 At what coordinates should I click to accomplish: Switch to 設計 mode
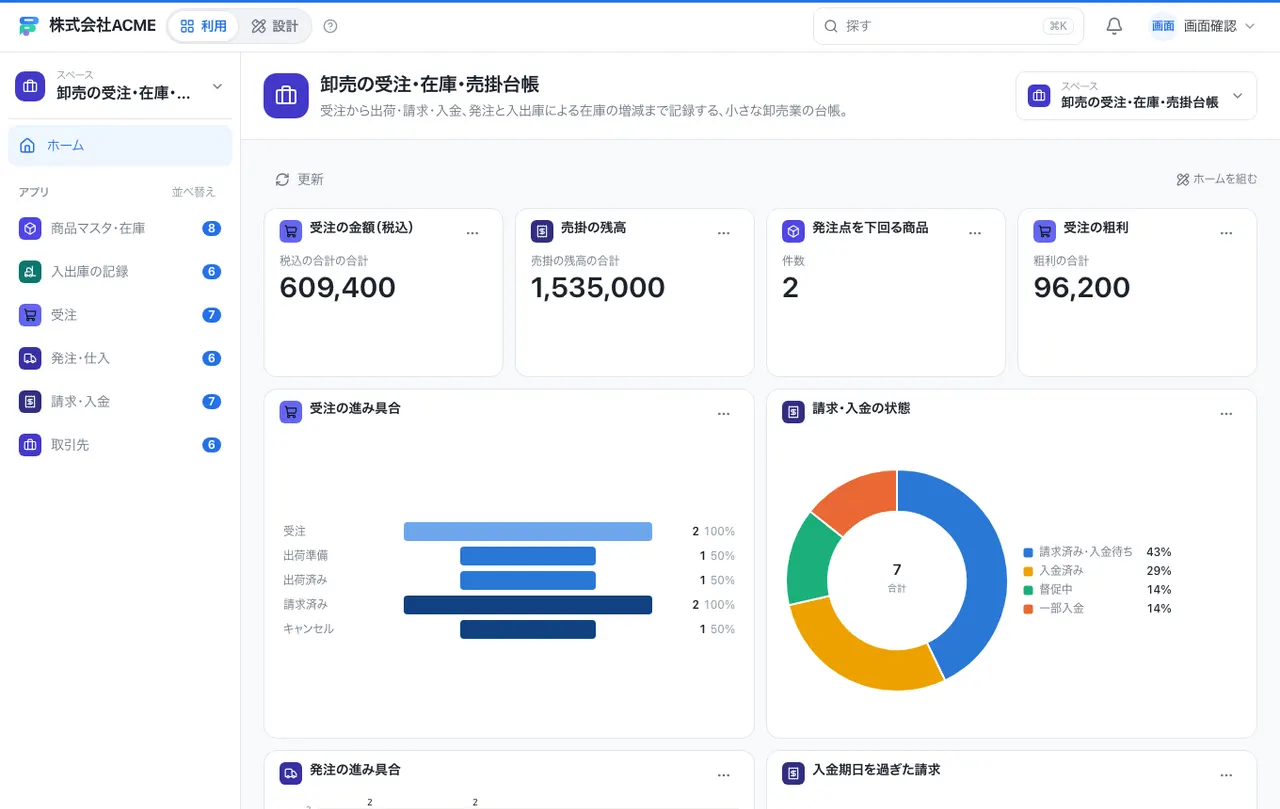pos(275,26)
